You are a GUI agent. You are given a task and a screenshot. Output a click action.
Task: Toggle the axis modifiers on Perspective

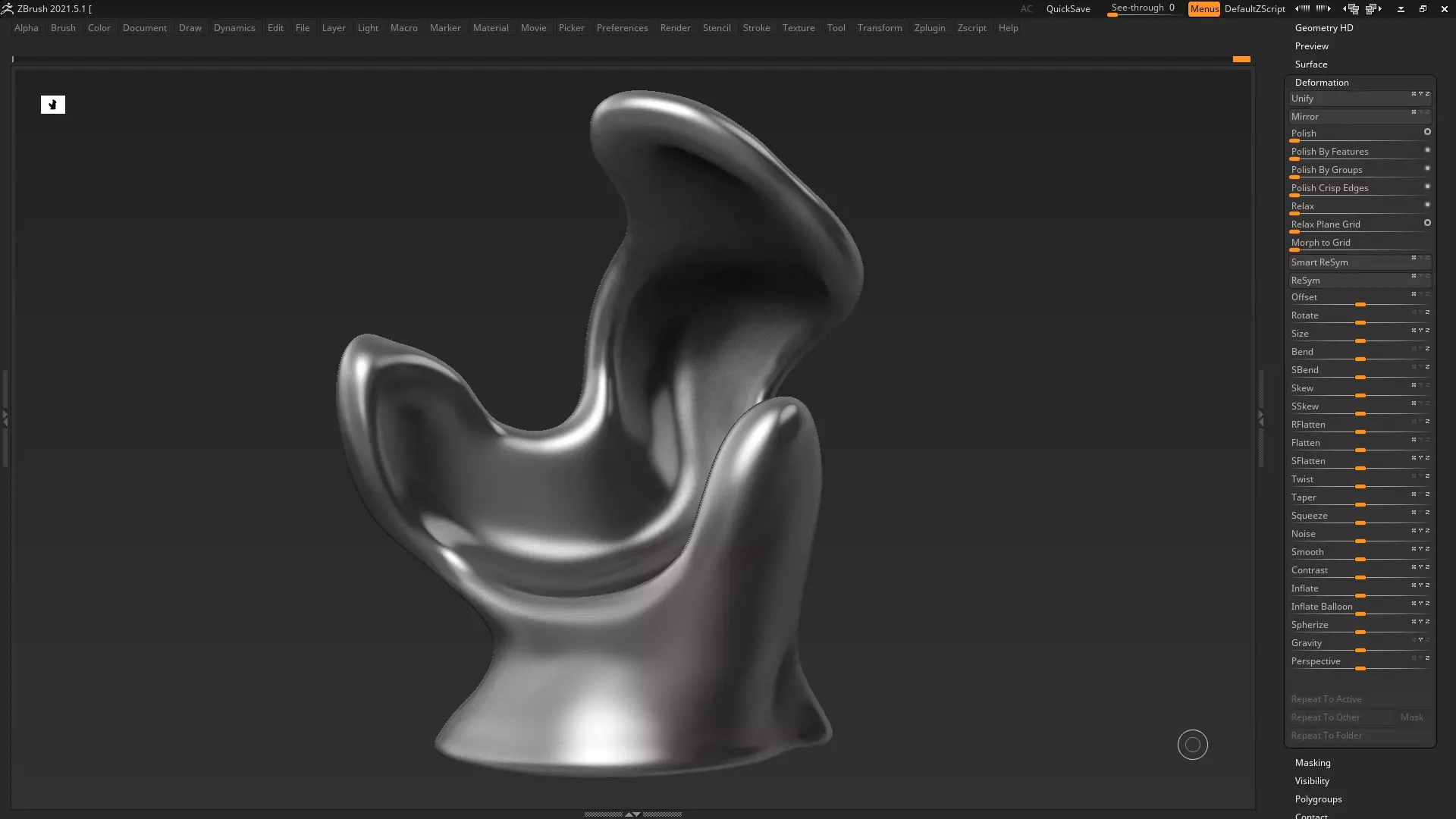click(1420, 658)
